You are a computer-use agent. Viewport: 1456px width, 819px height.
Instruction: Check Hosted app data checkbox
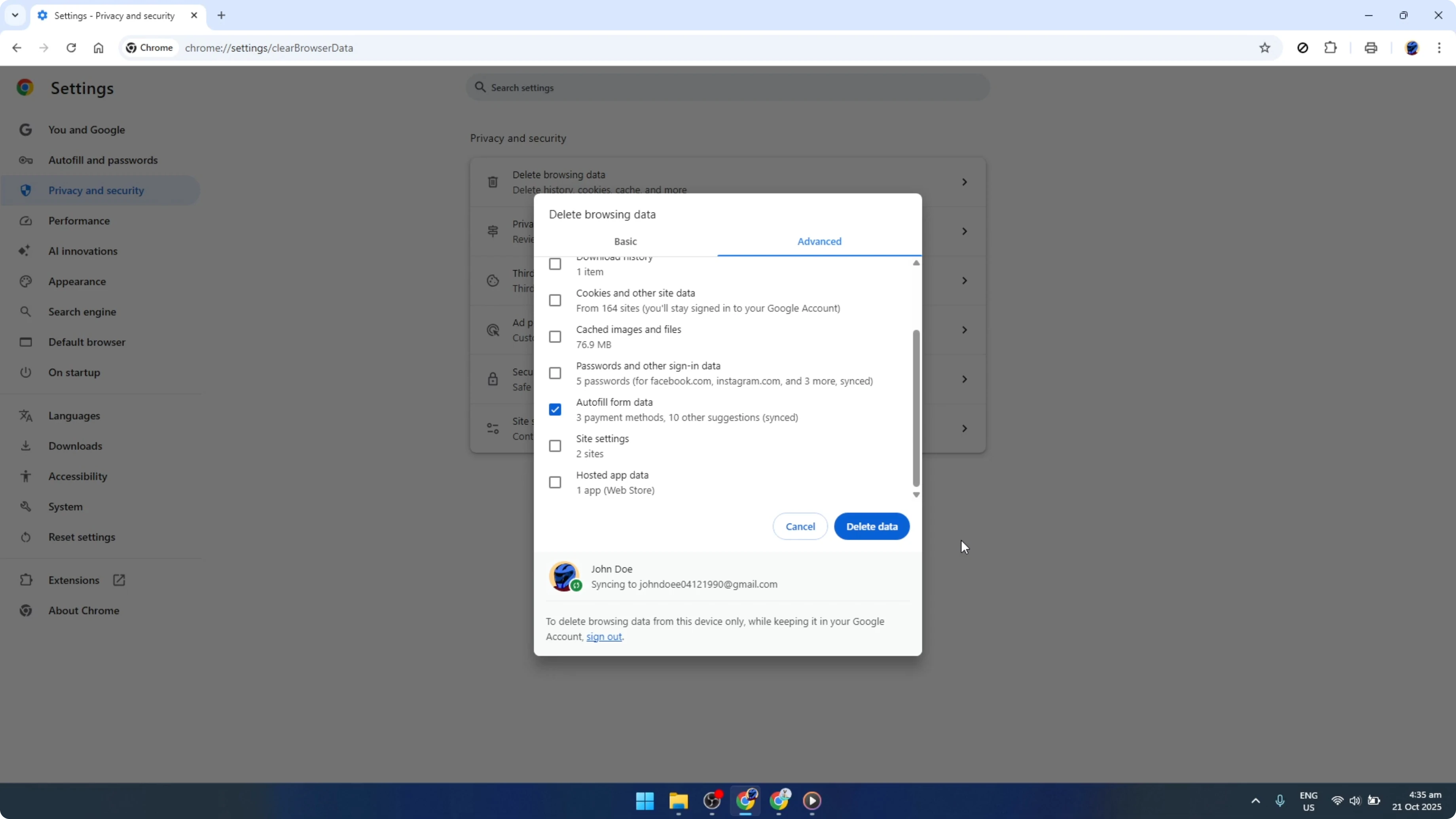coord(555,482)
